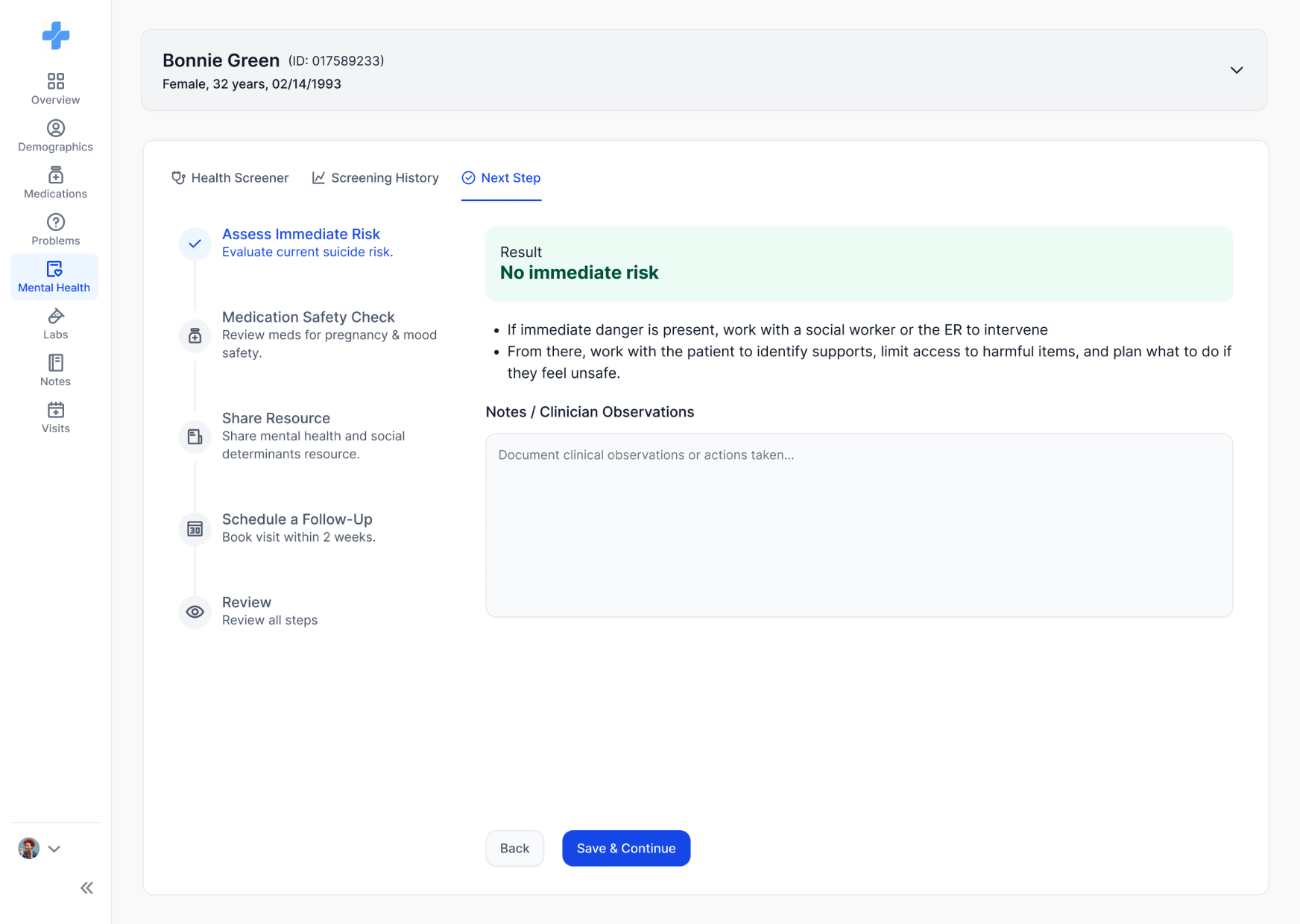Click the user avatar picture
Viewport: 1300px width, 924px height.
pyautogui.click(x=29, y=848)
